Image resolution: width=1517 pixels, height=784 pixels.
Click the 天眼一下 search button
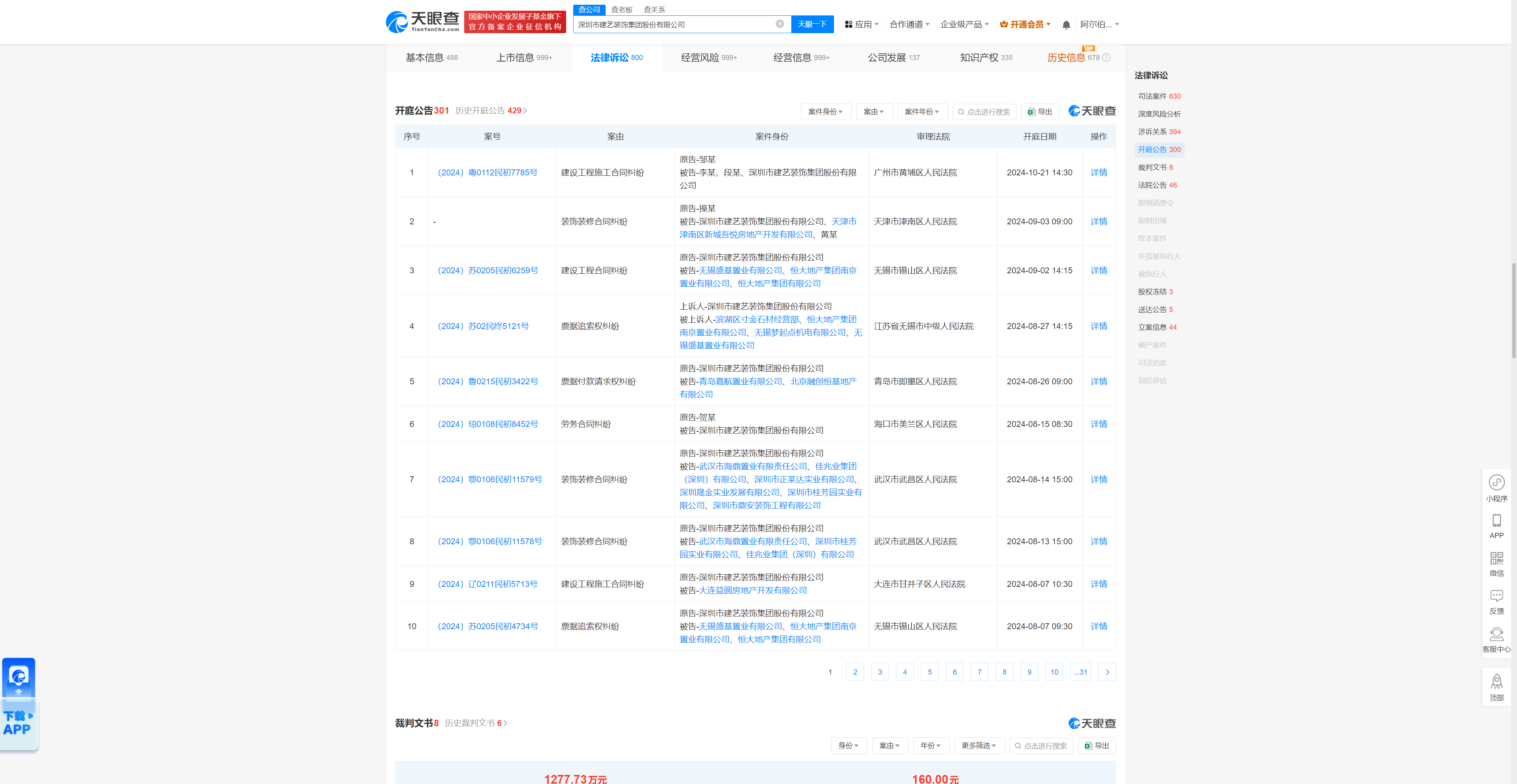(812, 24)
